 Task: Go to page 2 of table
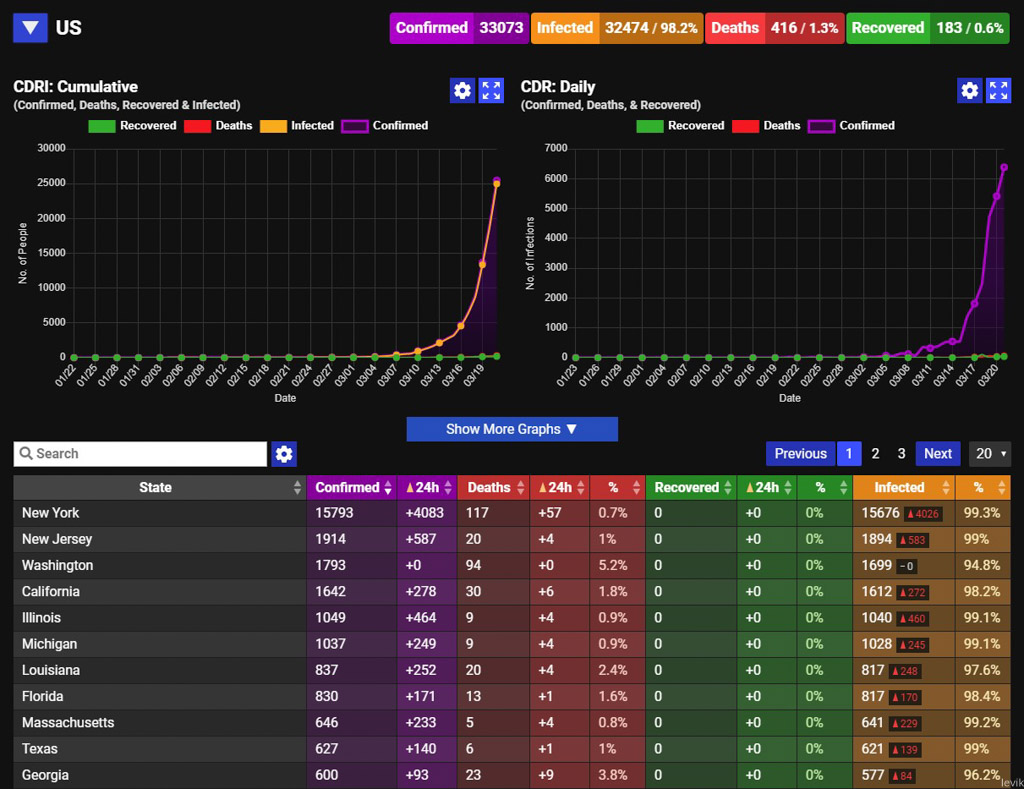click(x=875, y=454)
